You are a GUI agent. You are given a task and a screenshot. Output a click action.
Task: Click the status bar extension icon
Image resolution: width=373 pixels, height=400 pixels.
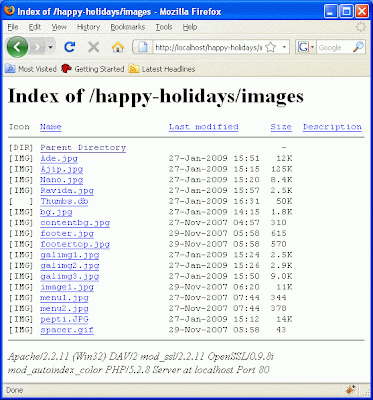point(350,389)
